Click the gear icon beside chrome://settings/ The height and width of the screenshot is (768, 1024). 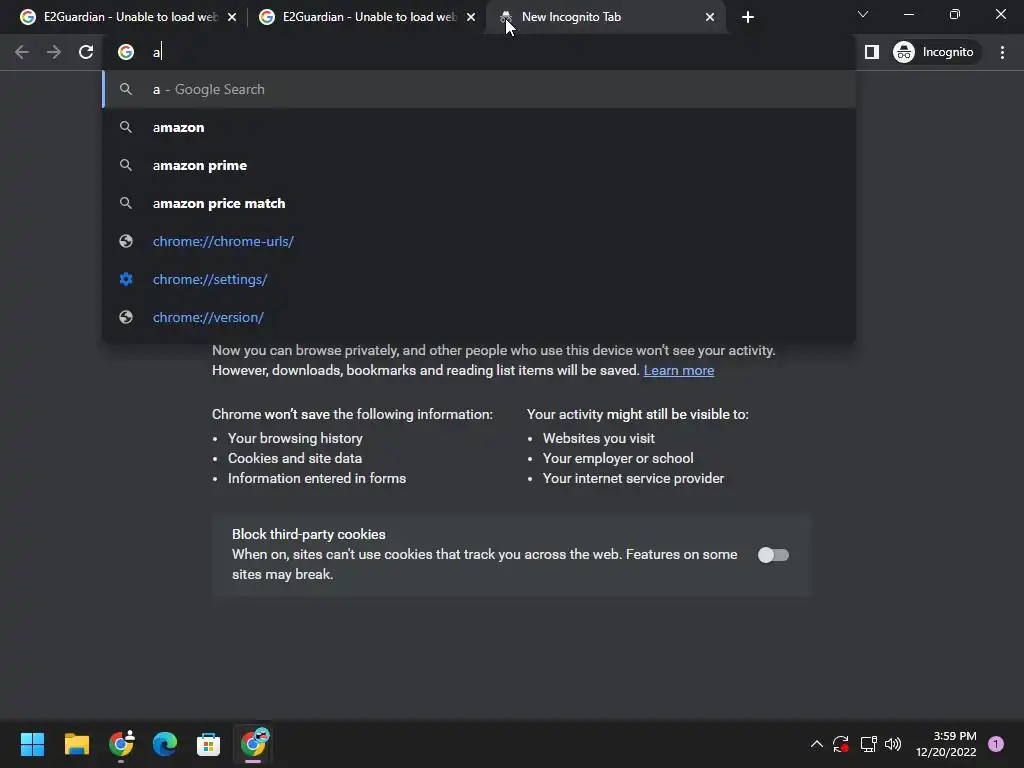pos(126,279)
